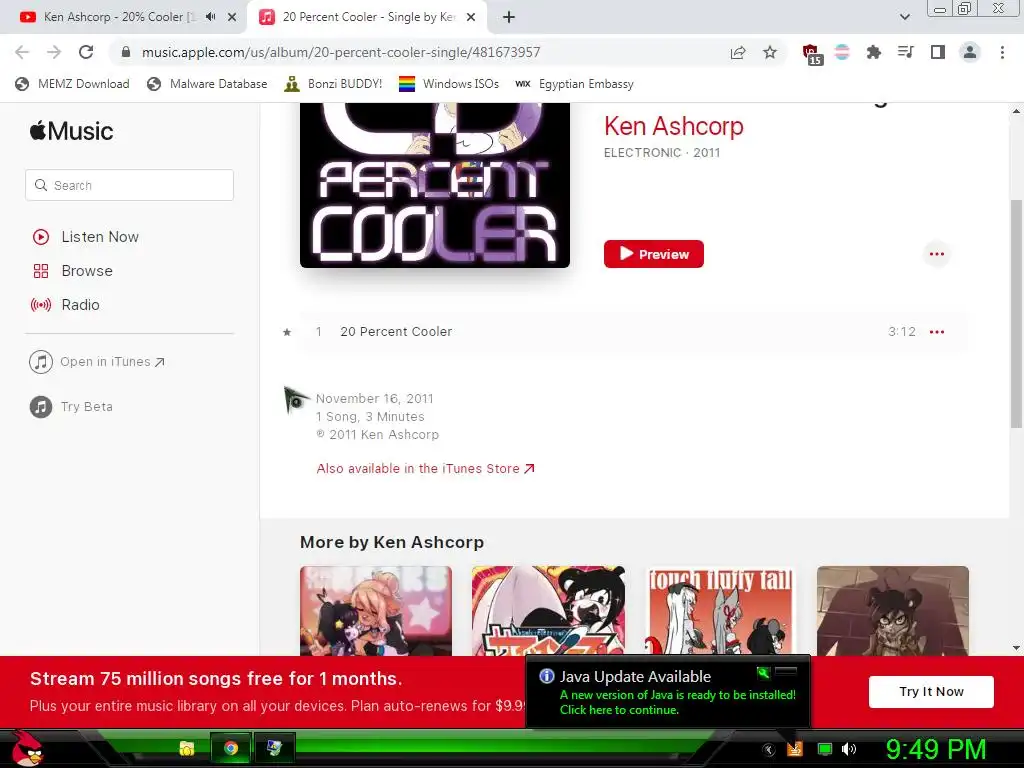The height and width of the screenshot is (768, 1024).
Task: Mute the YouTube tab audio icon
Action: point(210,17)
